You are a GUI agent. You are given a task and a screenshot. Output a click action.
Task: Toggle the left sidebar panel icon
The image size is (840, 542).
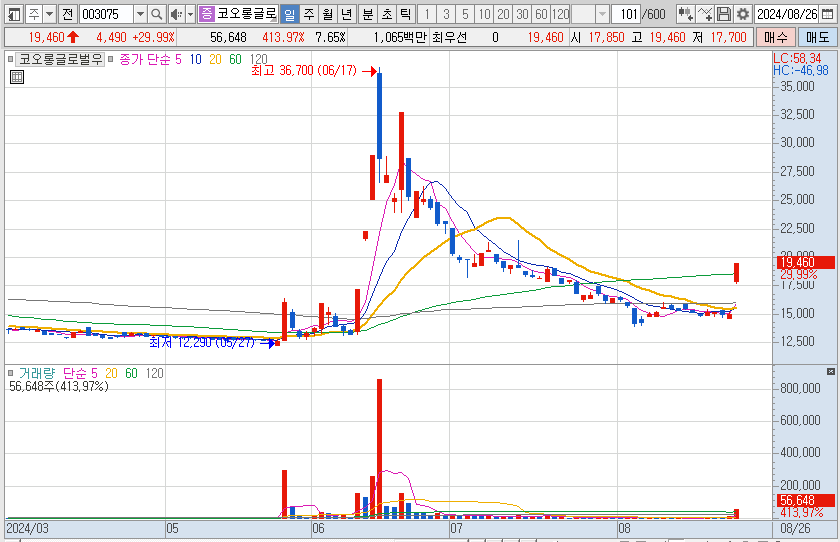tap(14, 14)
